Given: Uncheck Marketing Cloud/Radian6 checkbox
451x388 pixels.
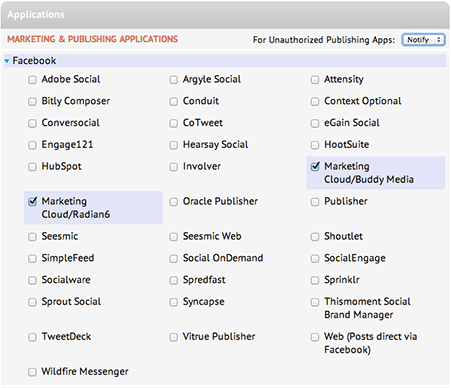Looking at the screenshot, I should tap(32, 201).
